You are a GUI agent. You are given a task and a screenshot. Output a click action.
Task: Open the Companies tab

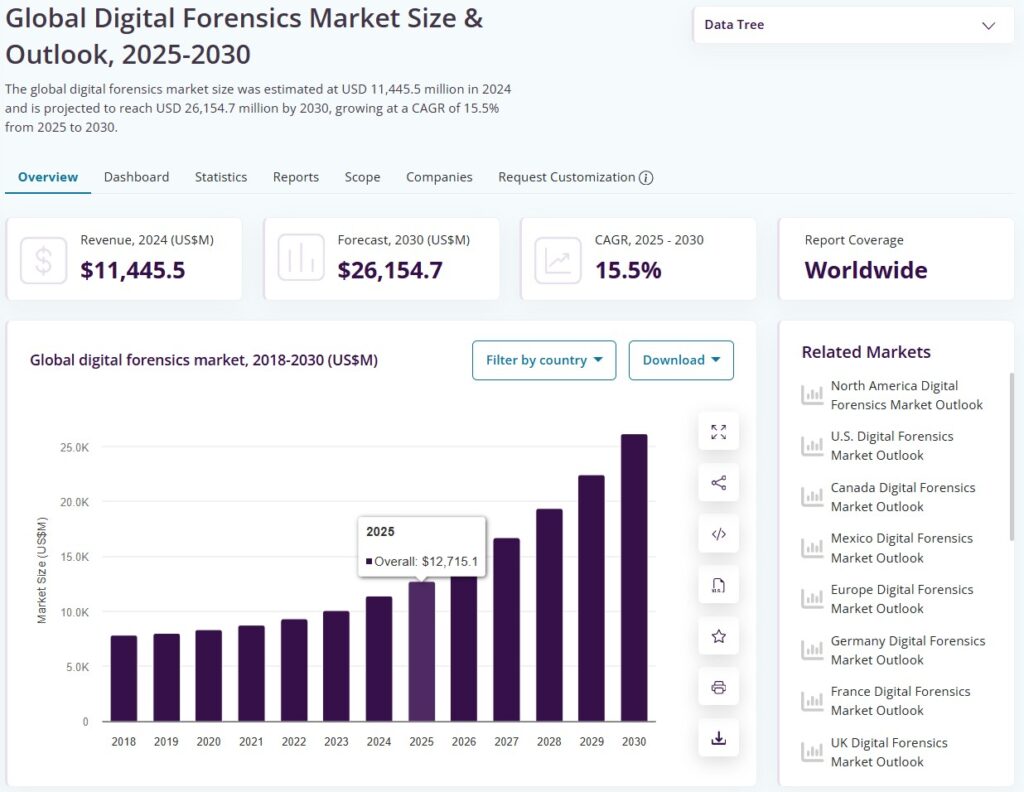(x=439, y=177)
